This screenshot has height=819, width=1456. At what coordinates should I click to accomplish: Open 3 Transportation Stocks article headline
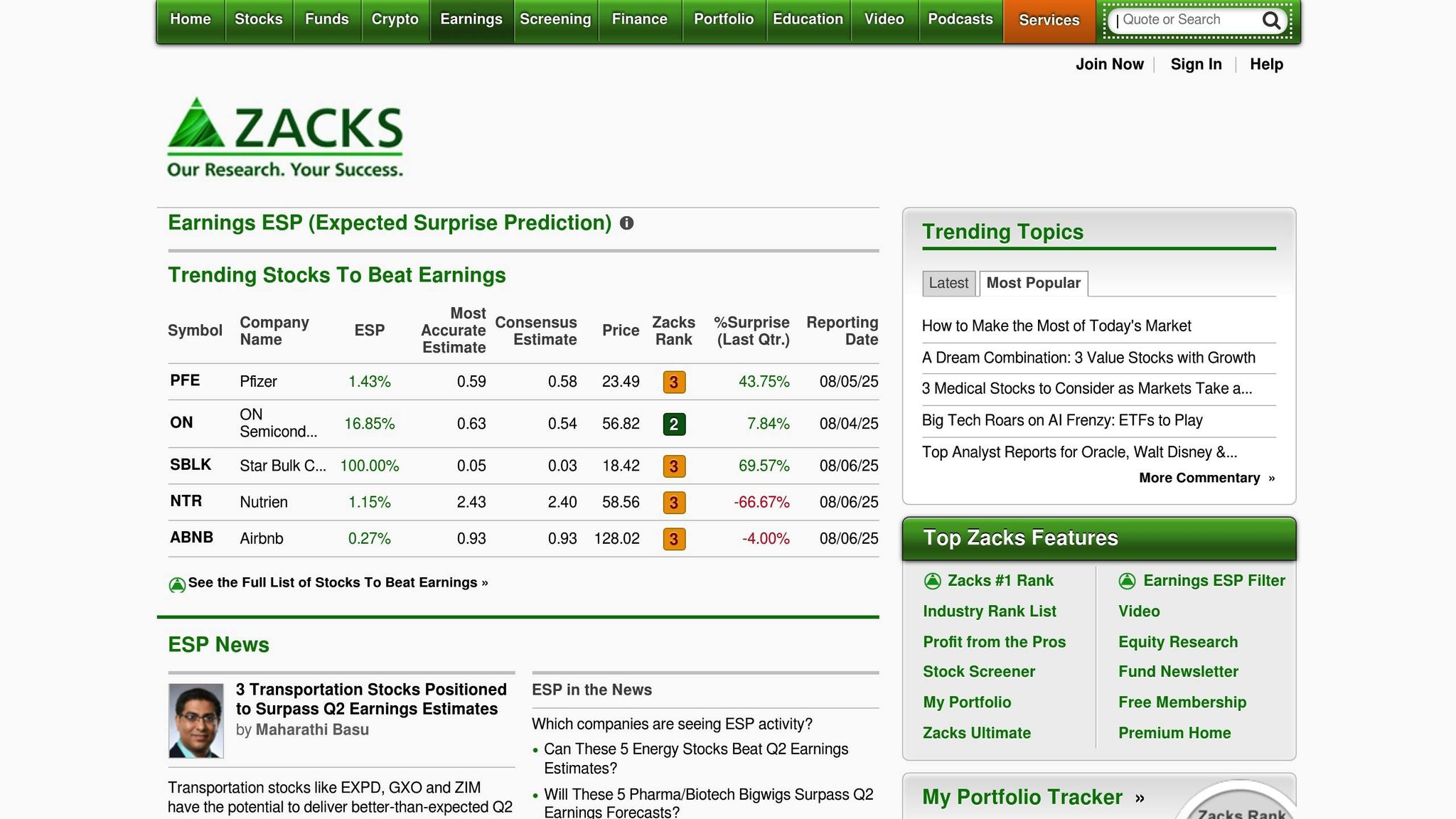click(x=371, y=700)
